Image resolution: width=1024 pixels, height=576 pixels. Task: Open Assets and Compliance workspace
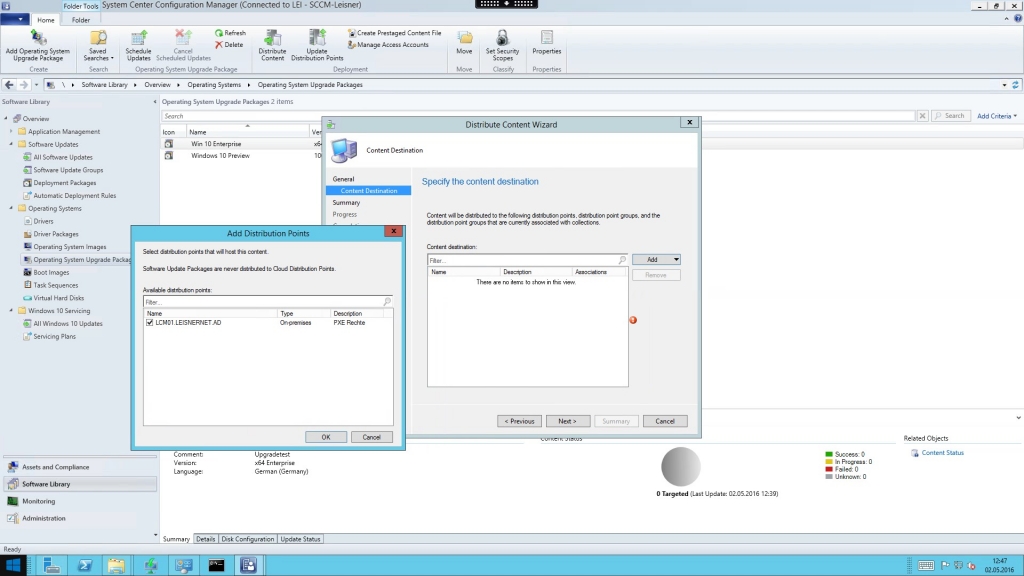tap(80, 468)
